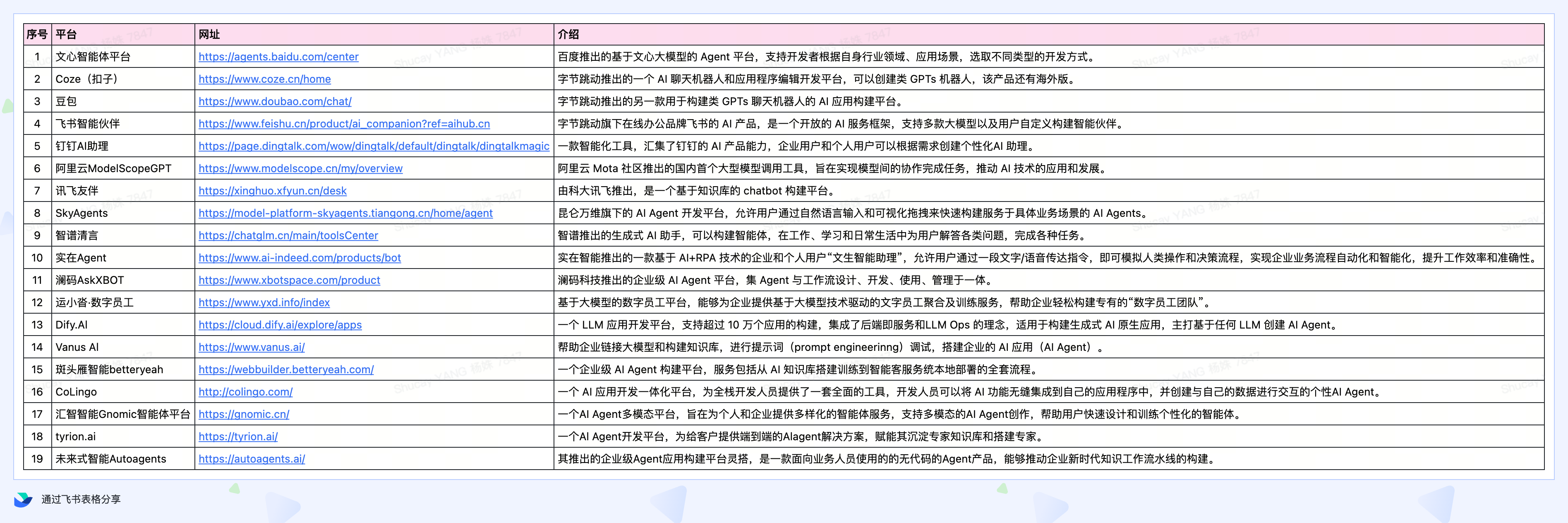The height and width of the screenshot is (523, 1568).
Task: Click the Feishu logo icon at bottom left
Action: (23, 499)
